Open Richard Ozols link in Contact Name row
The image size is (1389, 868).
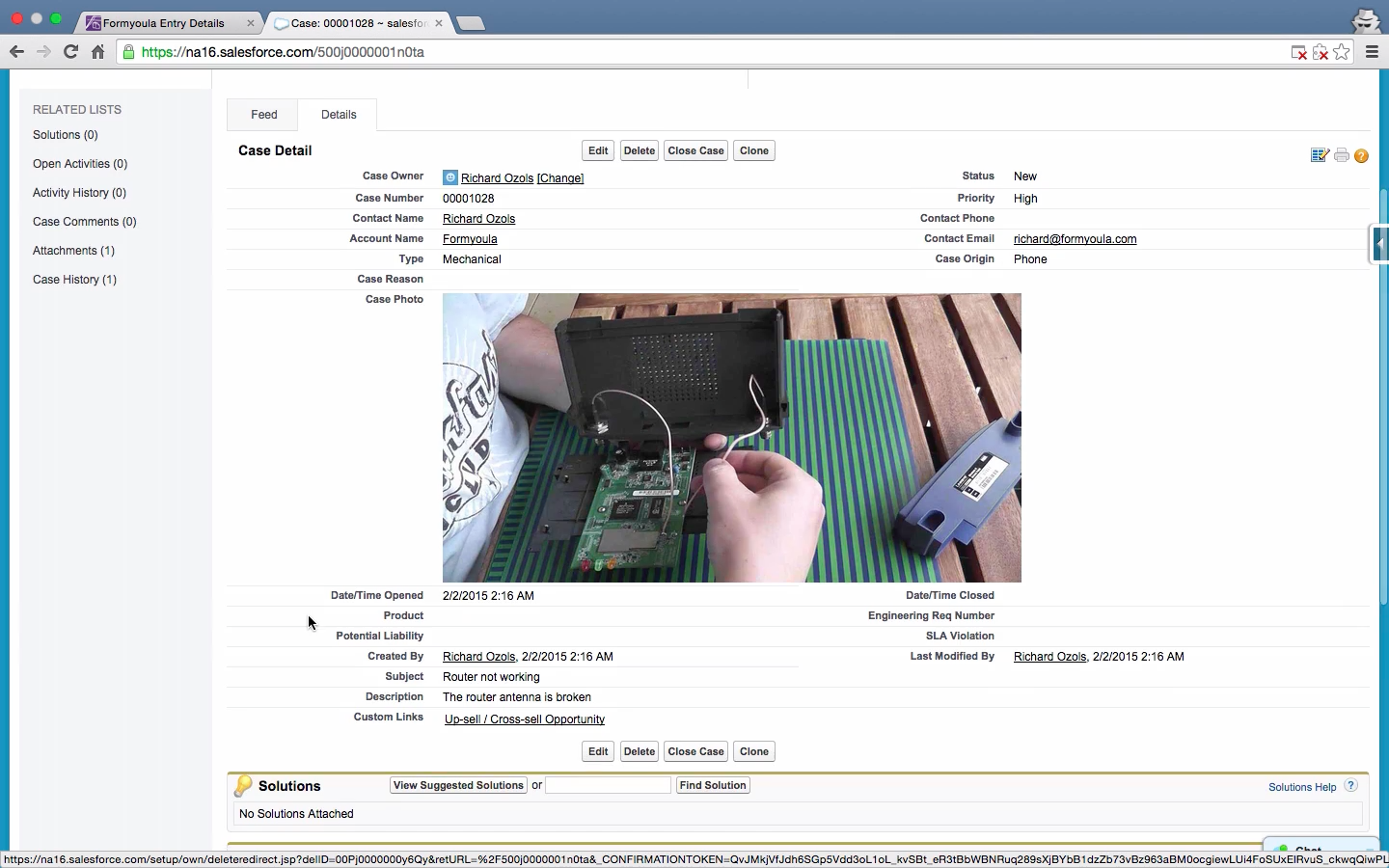(478, 219)
